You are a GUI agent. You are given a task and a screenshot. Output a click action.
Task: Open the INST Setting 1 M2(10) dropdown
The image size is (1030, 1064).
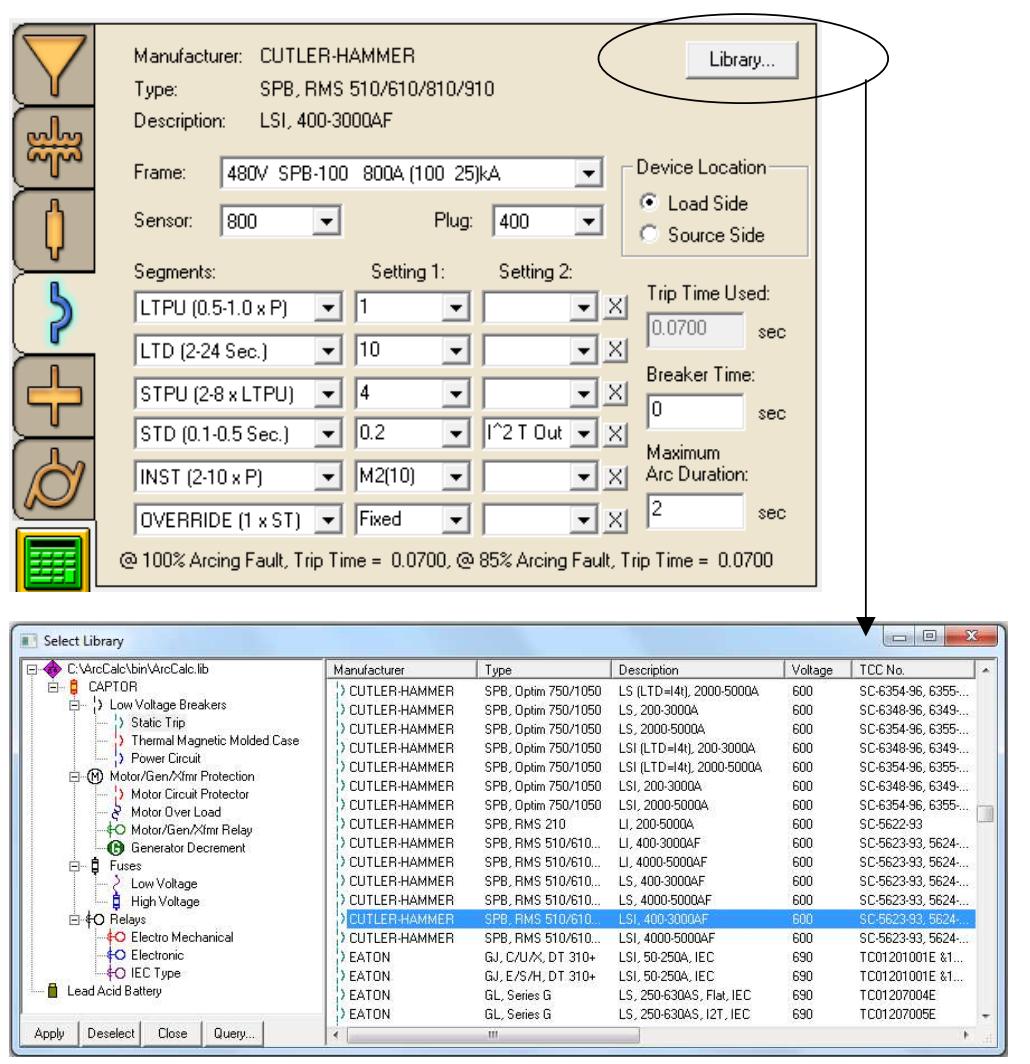pyautogui.click(x=455, y=477)
